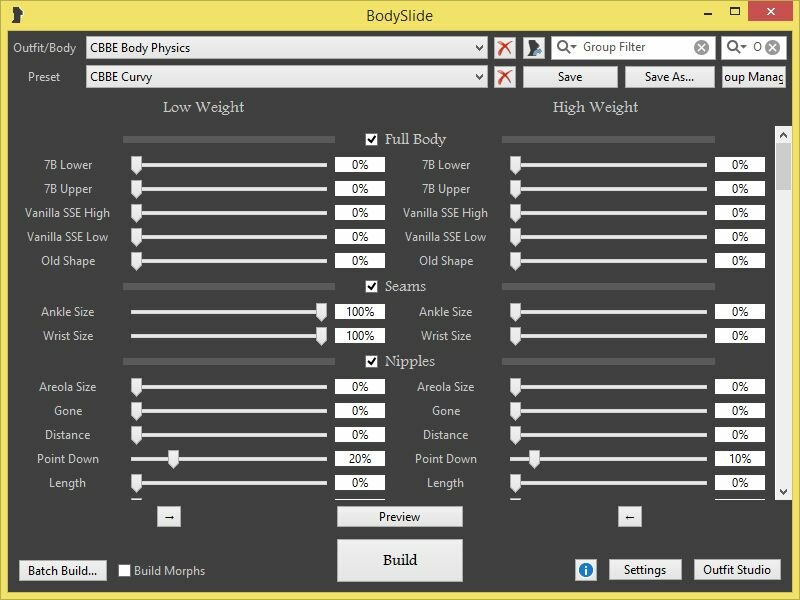Click the scrollbar down arrow
The width and height of the screenshot is (800, 600).
pos(783,492)
